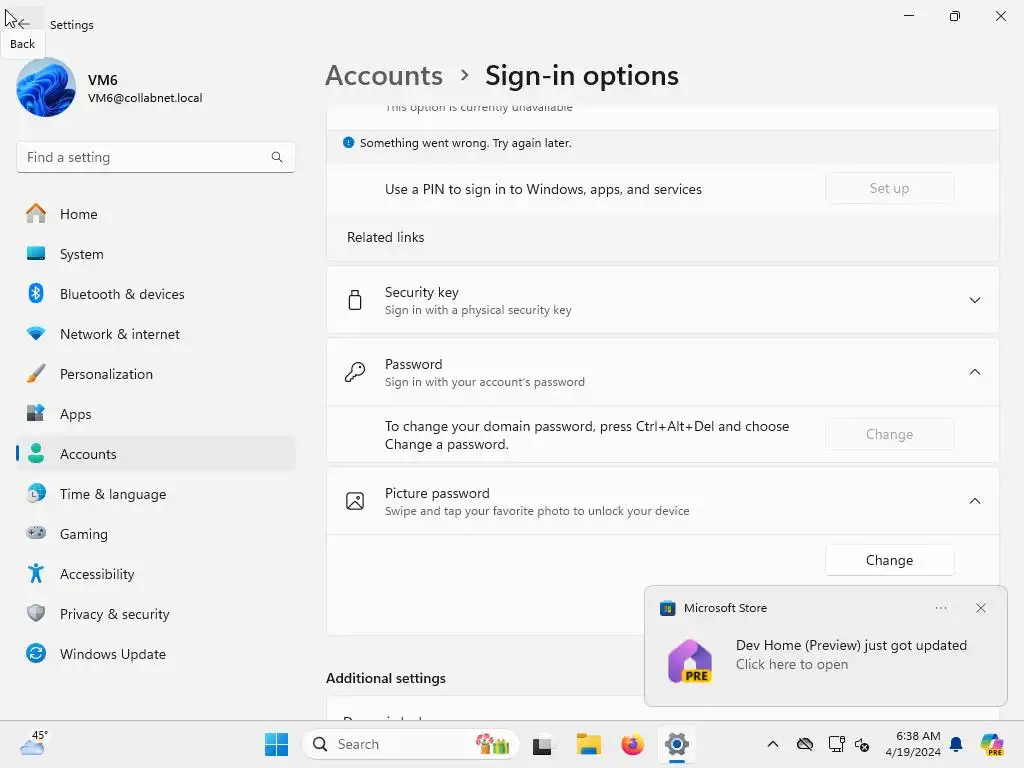Click the taskbar Search box
Viewport: 1024px width, 768px height.
click(411, 744)
